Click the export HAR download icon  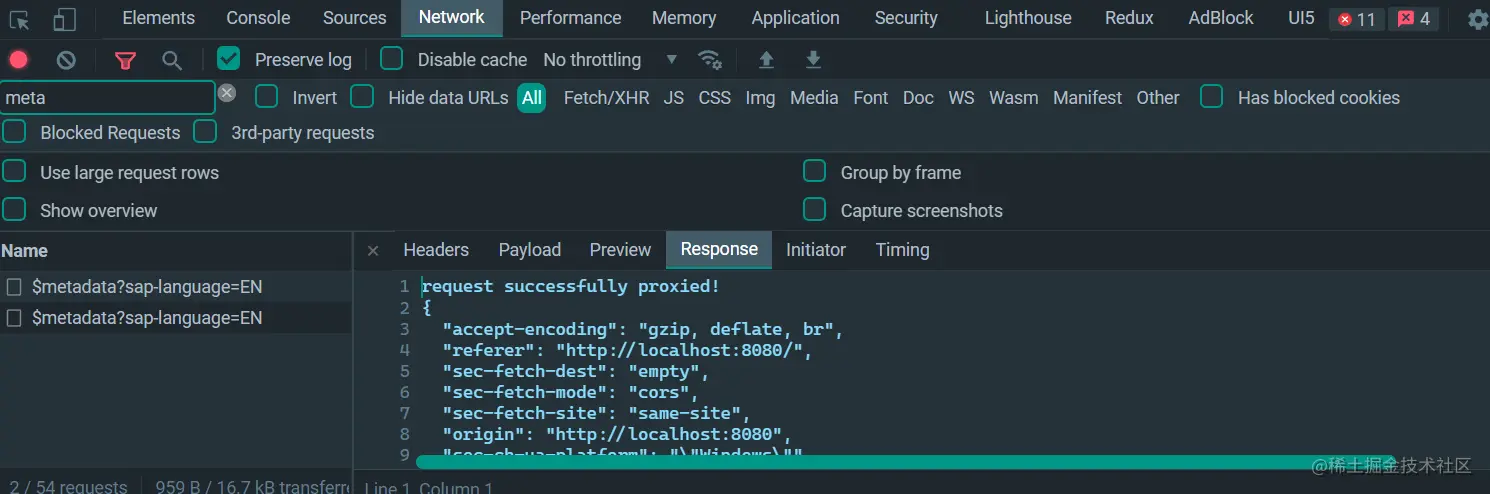click(813, 60)
